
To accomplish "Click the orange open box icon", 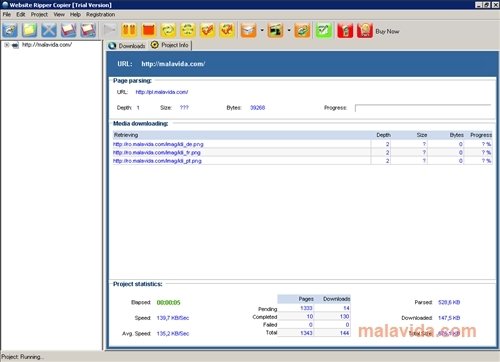I will 249,30.
